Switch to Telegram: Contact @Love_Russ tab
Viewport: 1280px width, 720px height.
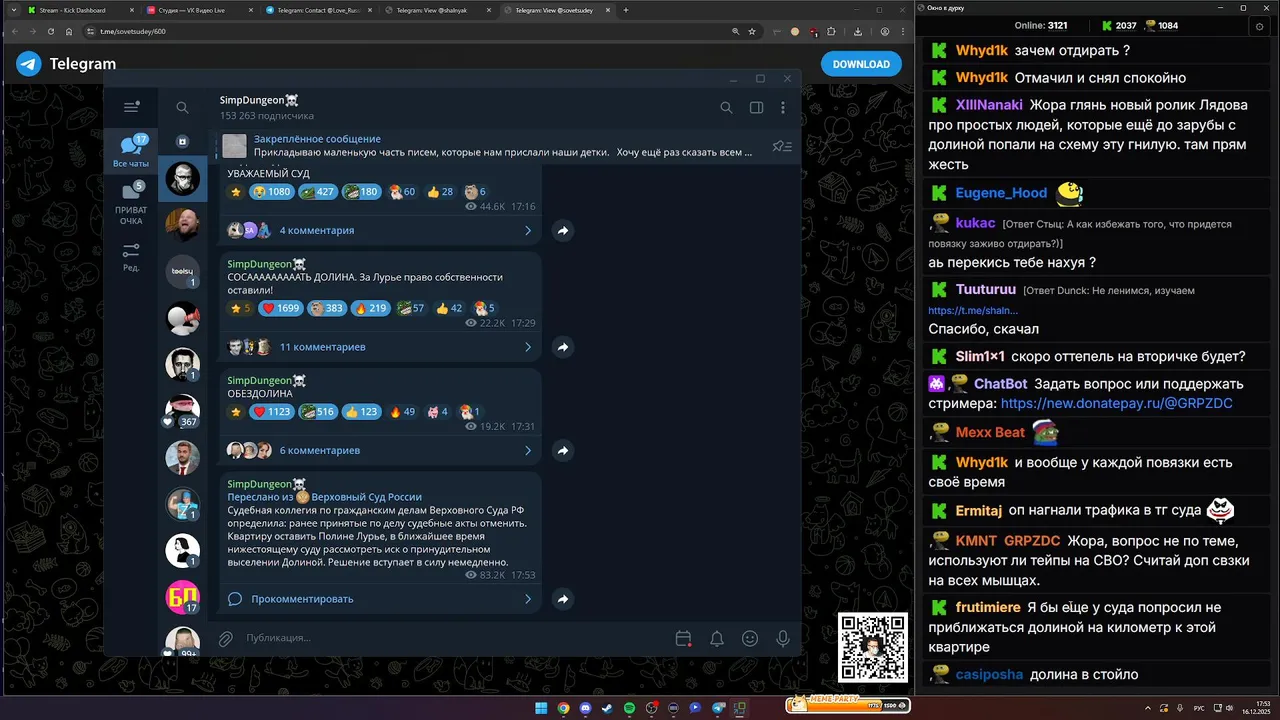pyautogui.click(x=316, y=10)
